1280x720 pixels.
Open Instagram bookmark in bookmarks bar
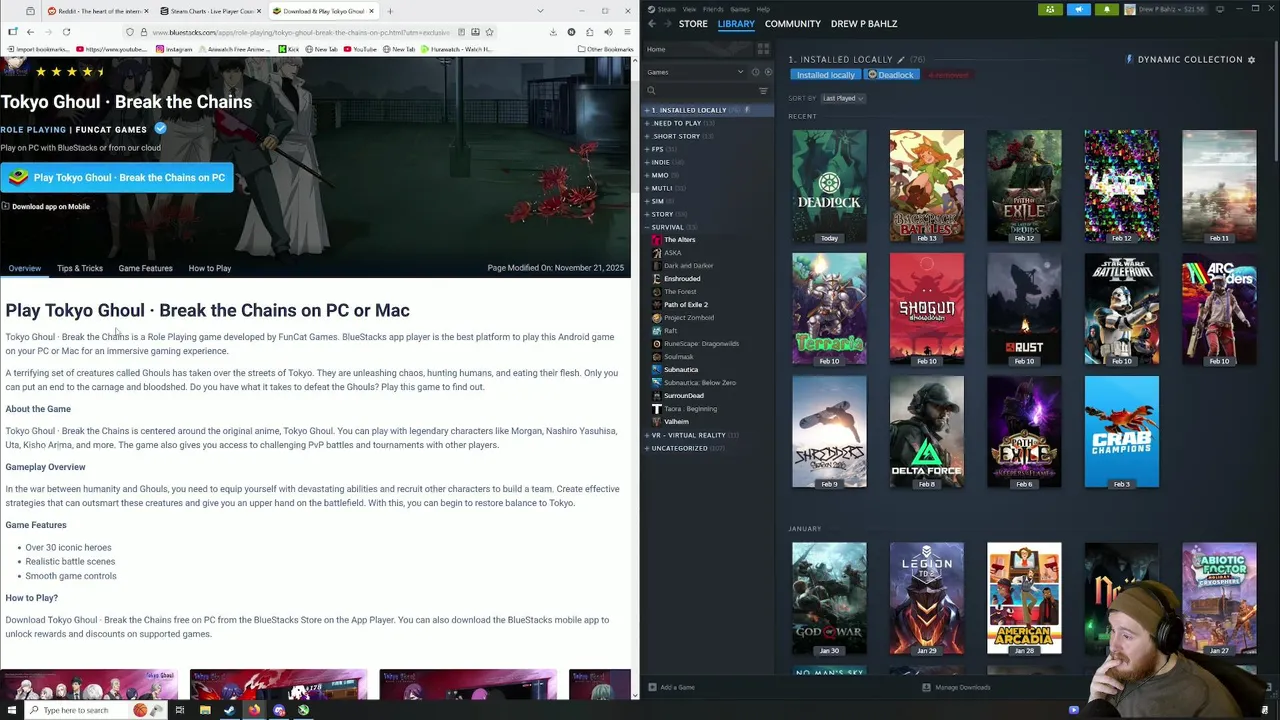[x=175, y=49]
